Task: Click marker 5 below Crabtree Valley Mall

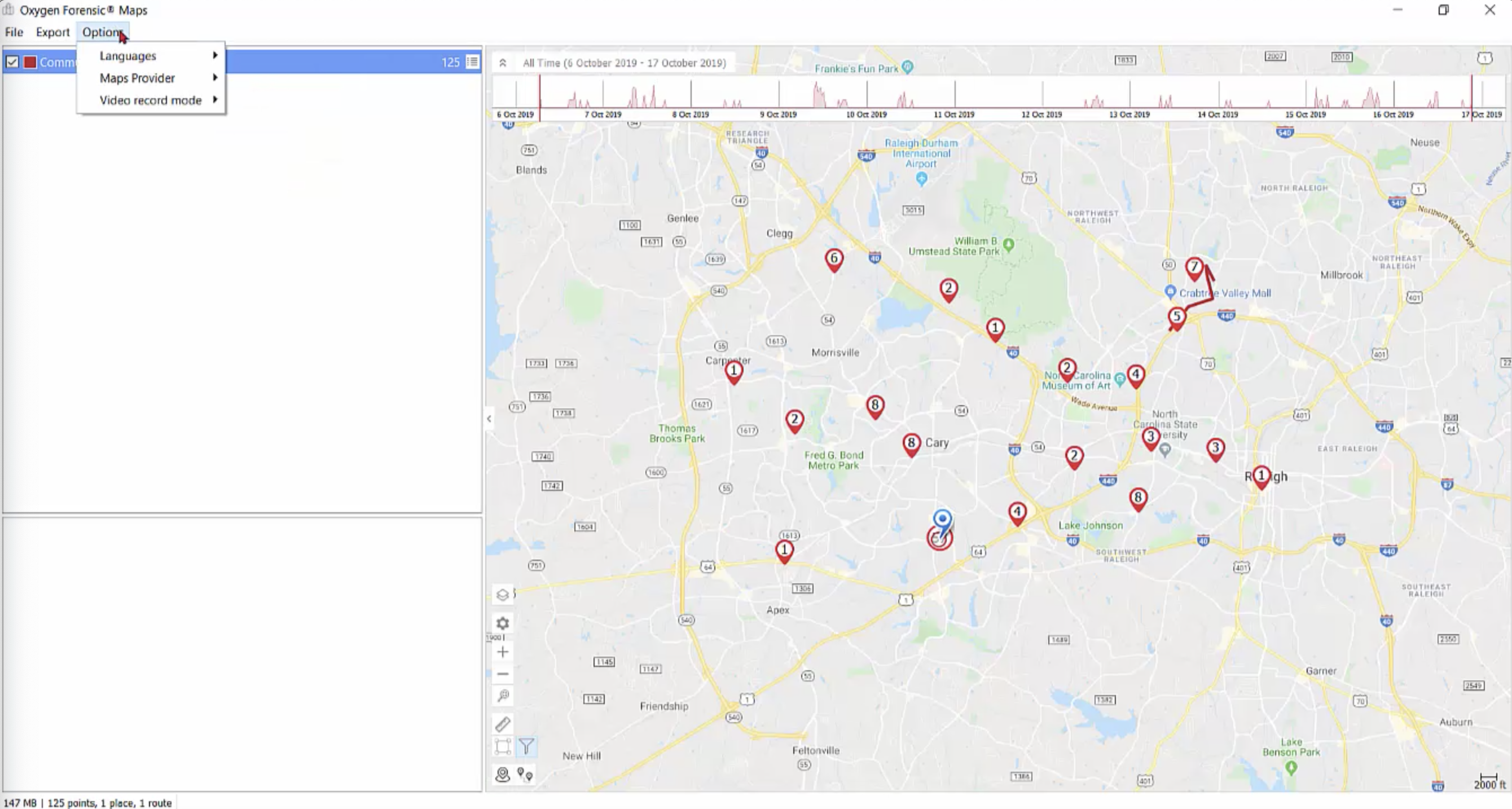Action: (x=1176, y=318)
